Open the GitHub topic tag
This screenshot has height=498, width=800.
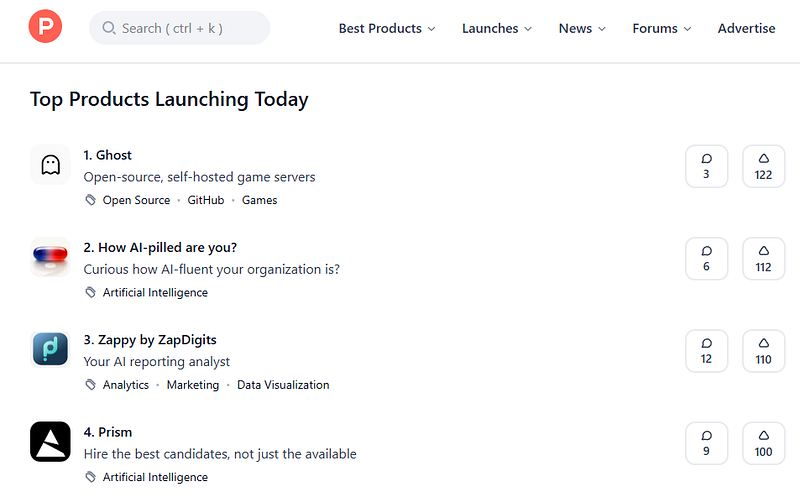click(206, 200)
